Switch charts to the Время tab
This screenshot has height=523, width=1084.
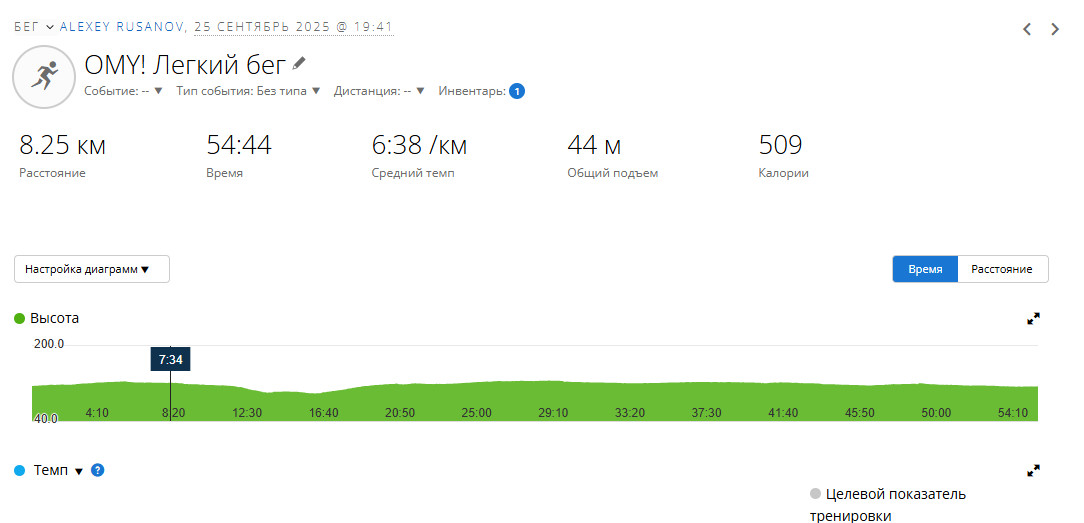click(x=925, y=269)
